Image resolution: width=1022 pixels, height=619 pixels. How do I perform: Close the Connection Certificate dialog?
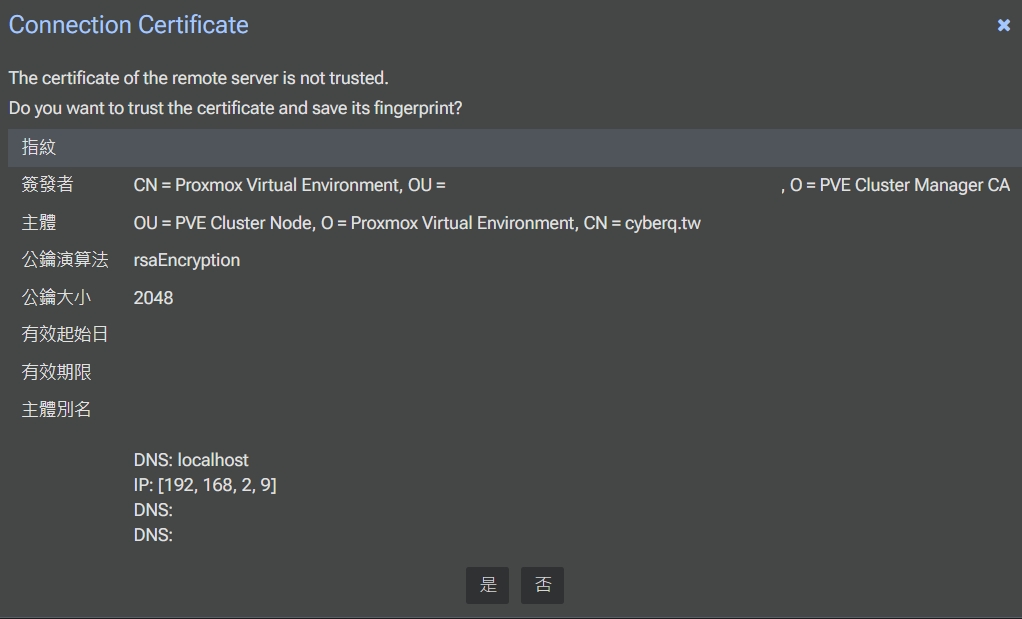(1004, 26)
